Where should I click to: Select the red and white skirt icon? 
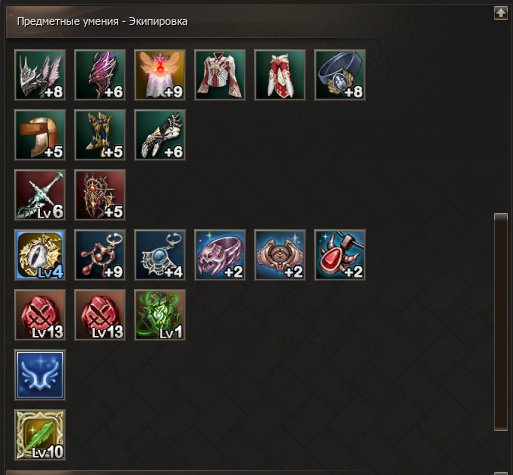280,75
